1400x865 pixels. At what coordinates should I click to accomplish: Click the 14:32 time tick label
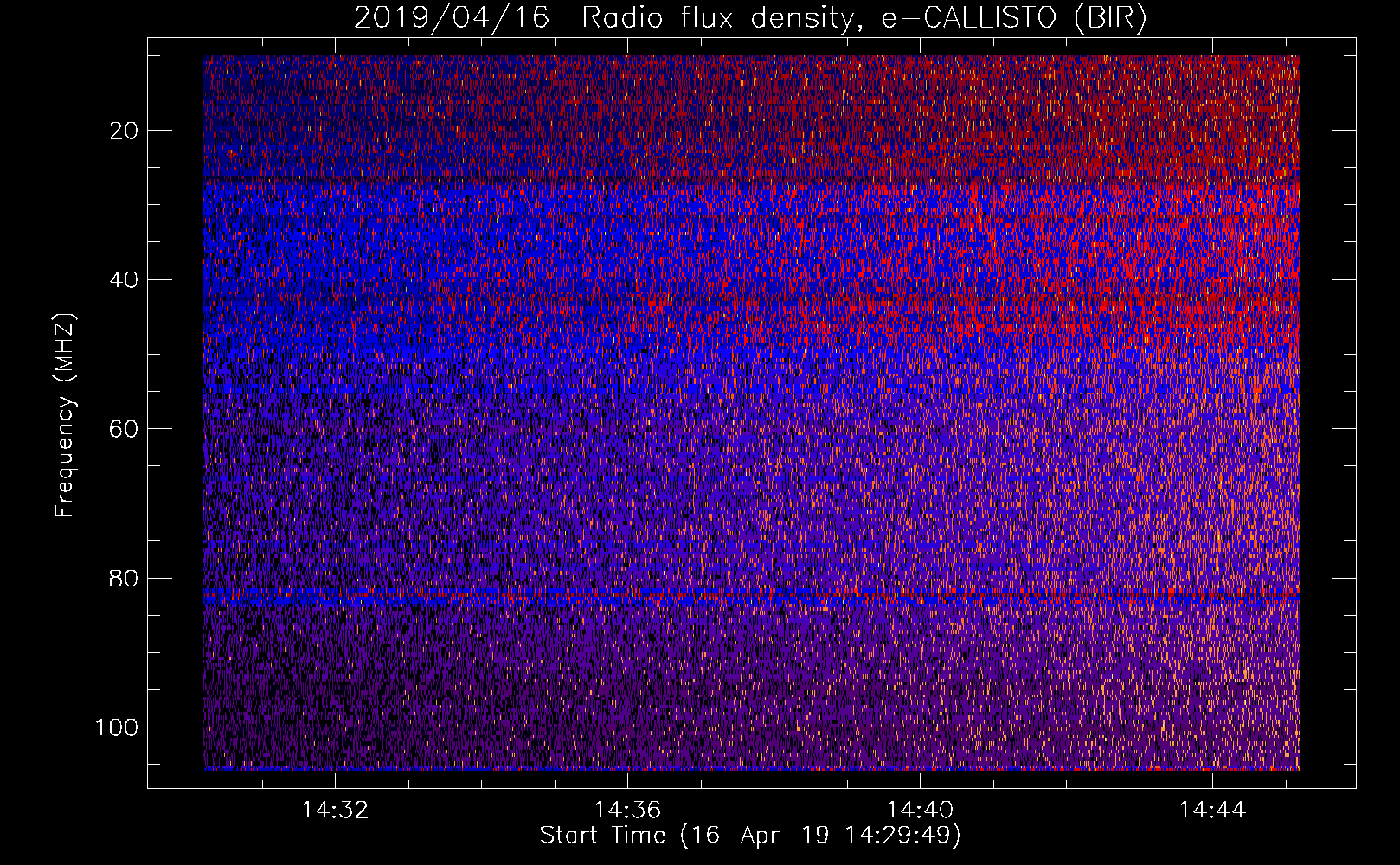click(335, 811)
